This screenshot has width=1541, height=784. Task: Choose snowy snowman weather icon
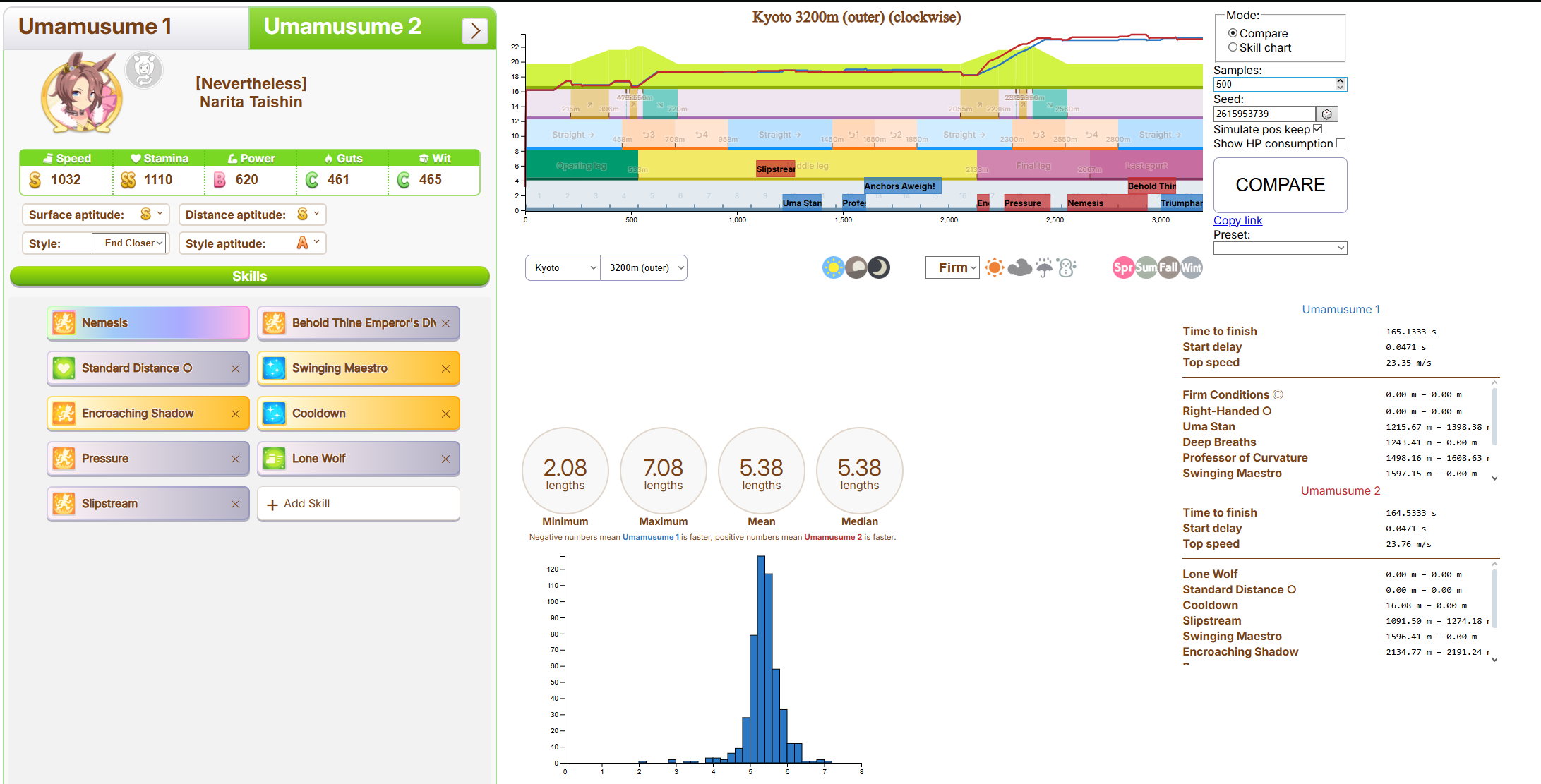[1067, 267]
